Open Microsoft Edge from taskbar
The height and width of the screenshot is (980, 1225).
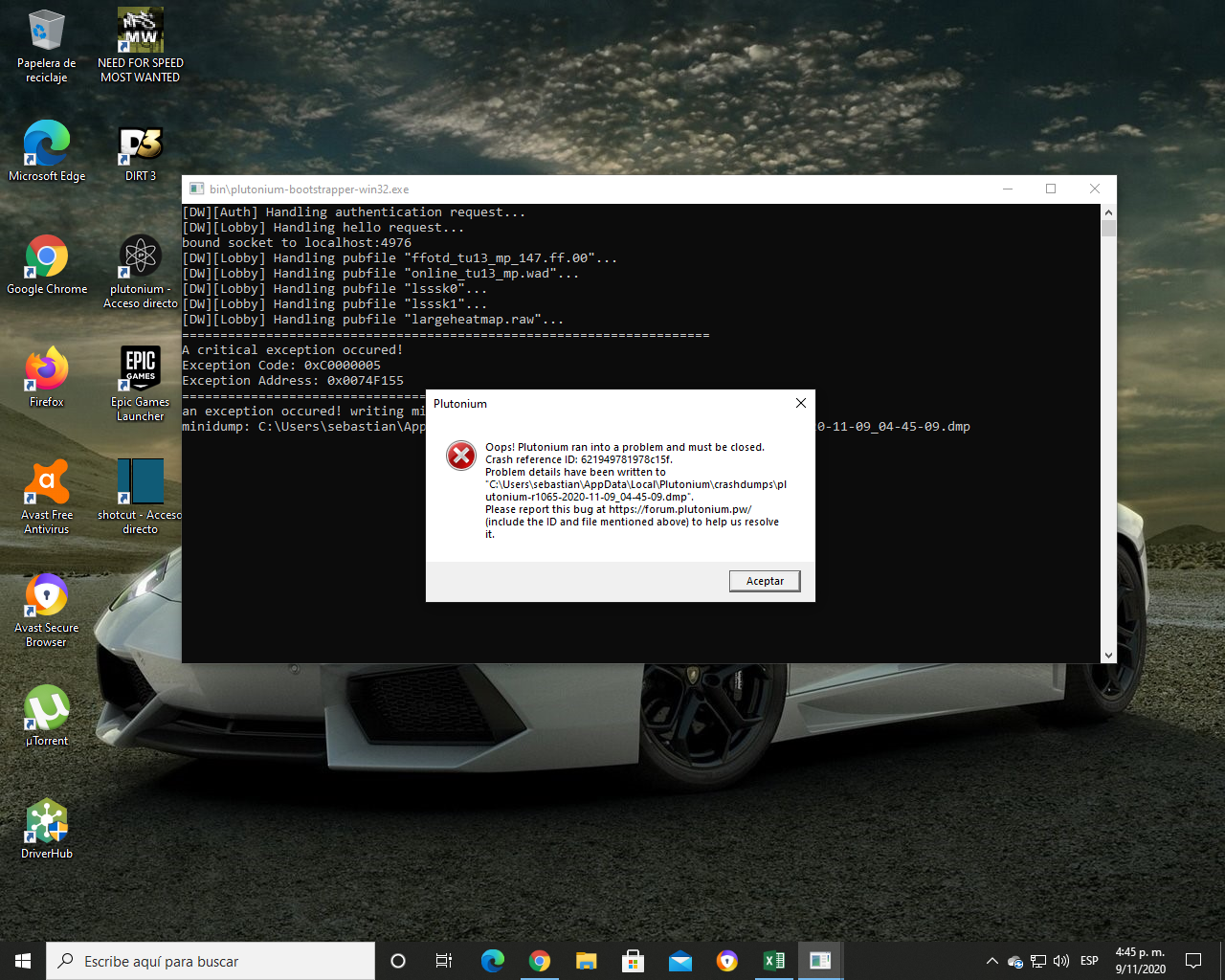coord(493,961)
